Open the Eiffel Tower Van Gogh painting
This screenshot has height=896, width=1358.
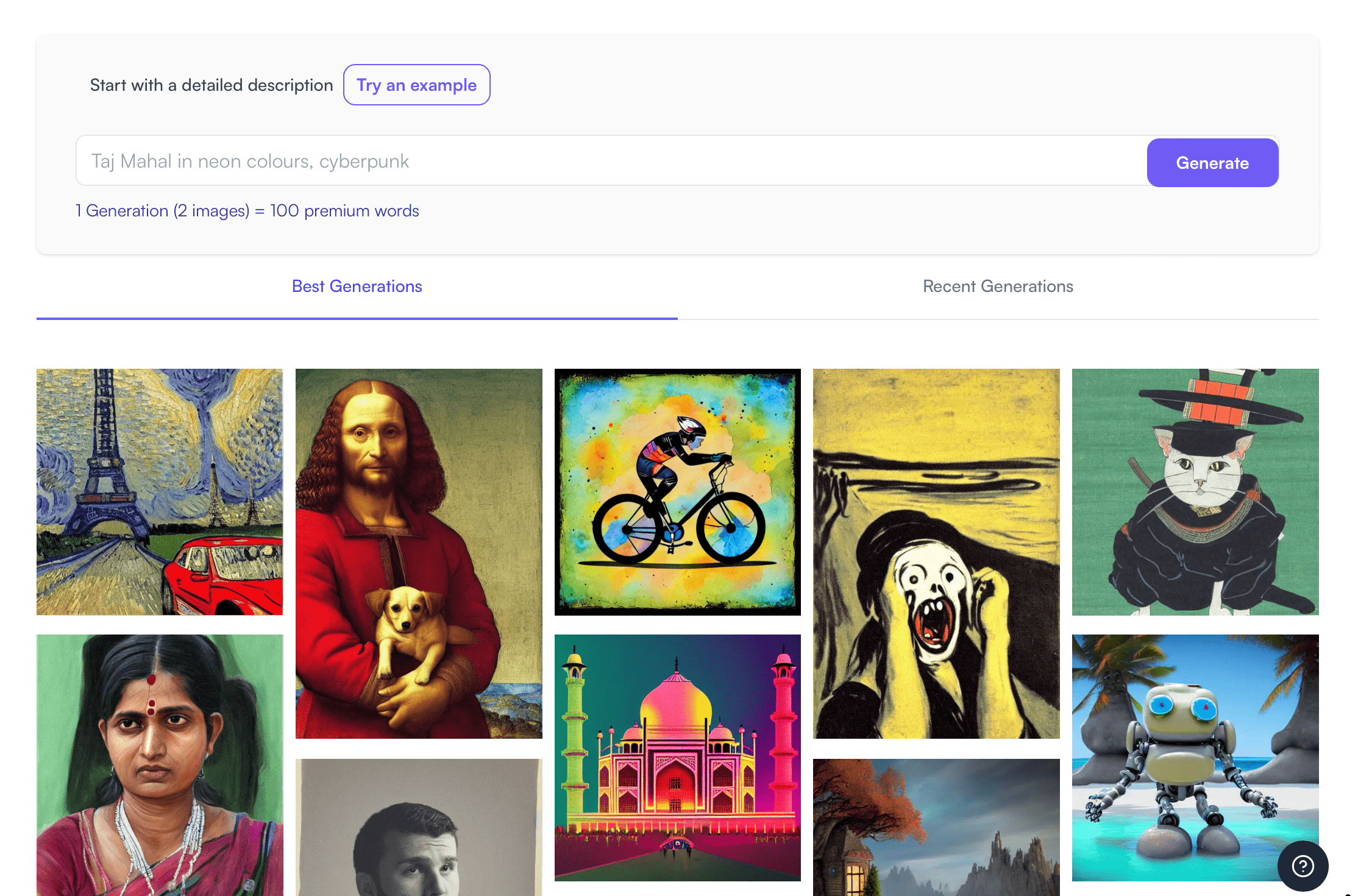pos(160,491)
